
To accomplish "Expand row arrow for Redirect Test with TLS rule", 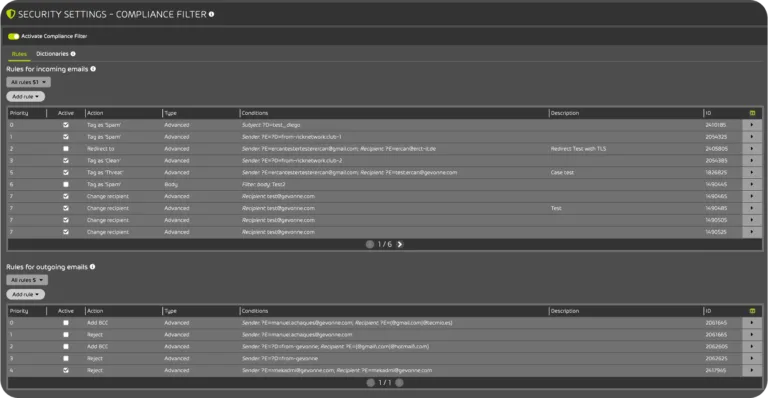I will click(x=752, y=149).
